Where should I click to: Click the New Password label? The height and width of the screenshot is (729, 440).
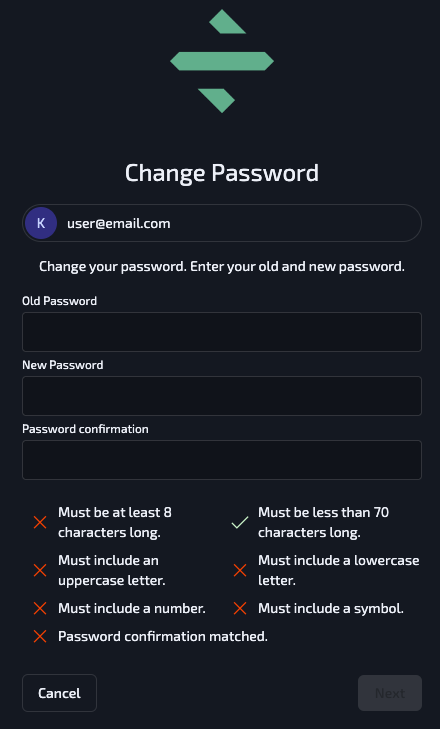click(63, 365)
